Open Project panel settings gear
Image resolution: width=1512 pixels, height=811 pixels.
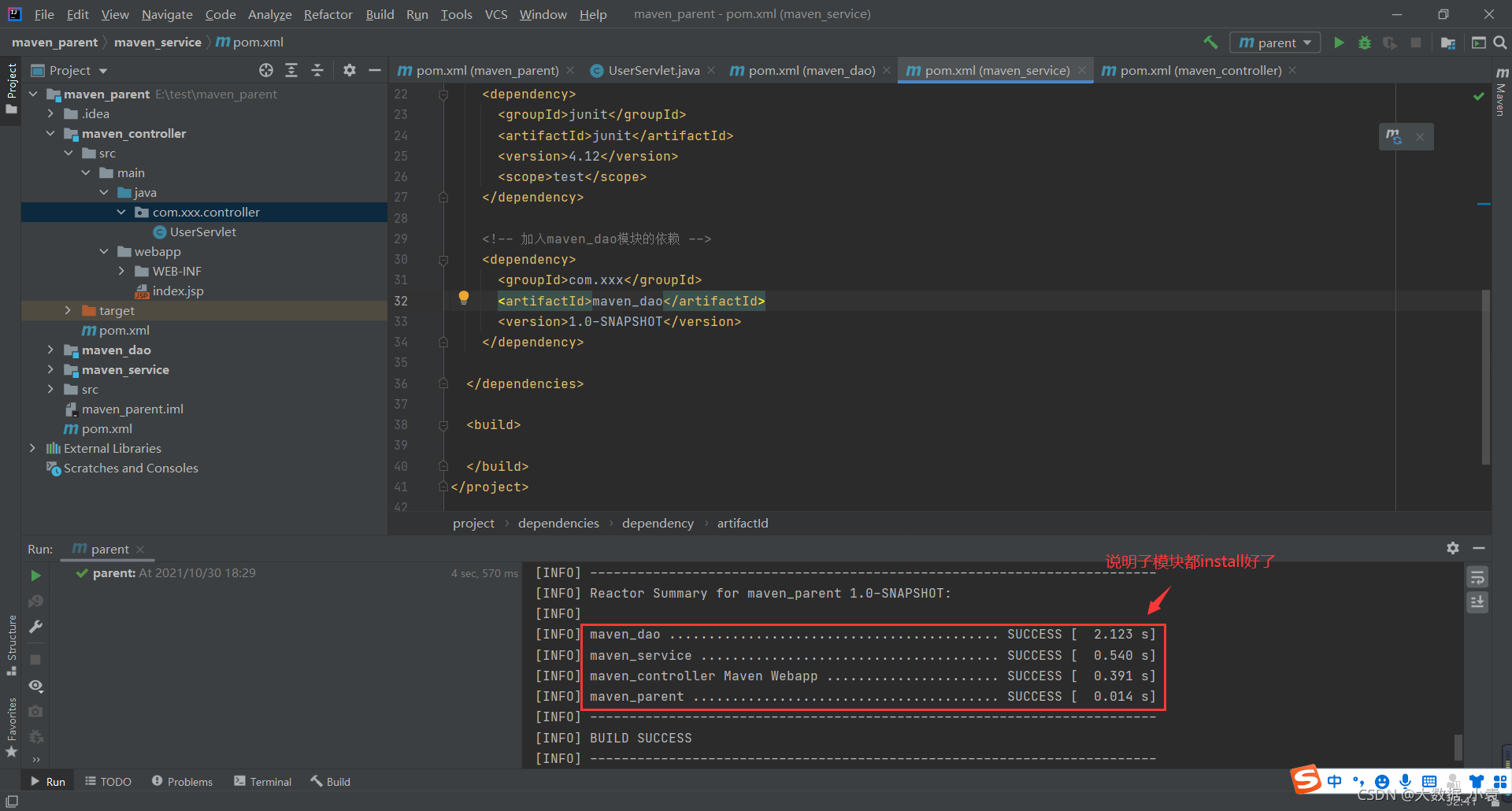[x=350, y=71]
